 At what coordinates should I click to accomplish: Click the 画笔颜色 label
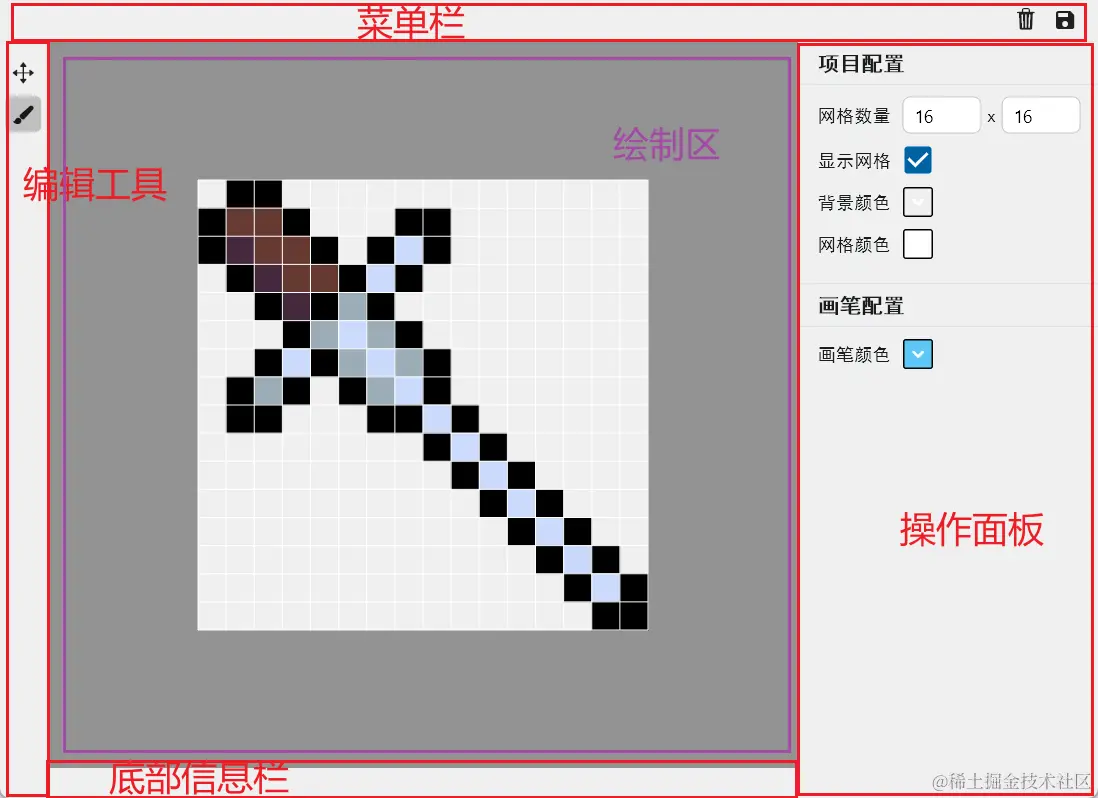[x=854, y=355]
